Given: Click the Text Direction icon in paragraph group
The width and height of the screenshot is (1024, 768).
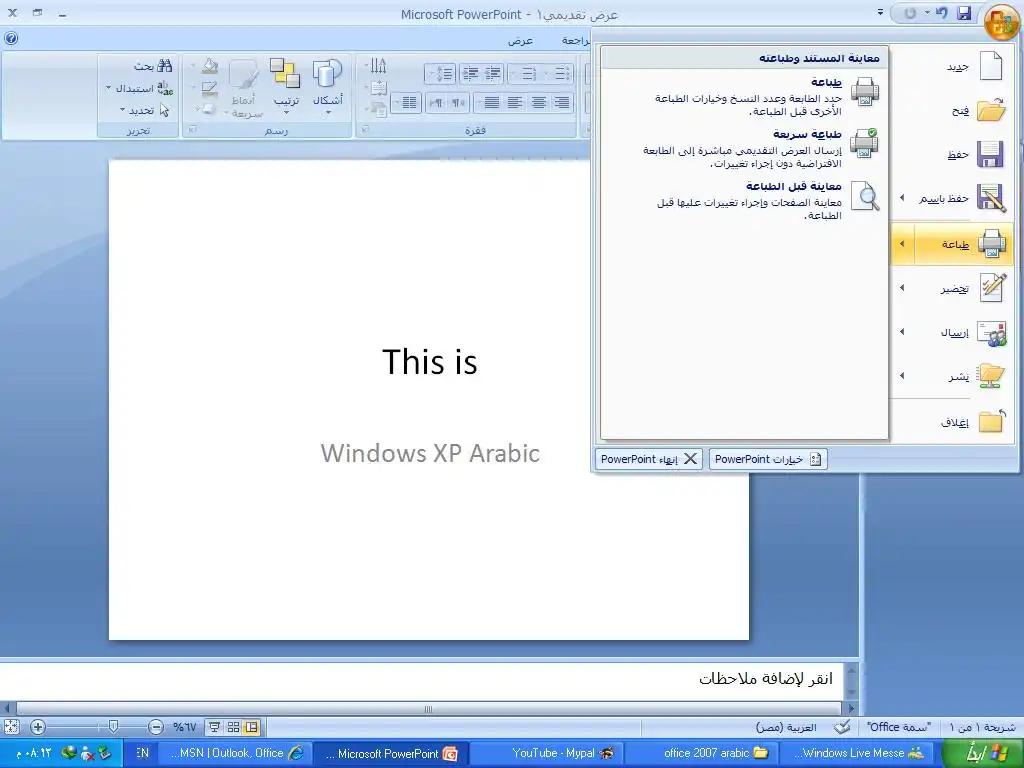Looking at the screenshot, I should click(x=379, y=65).
